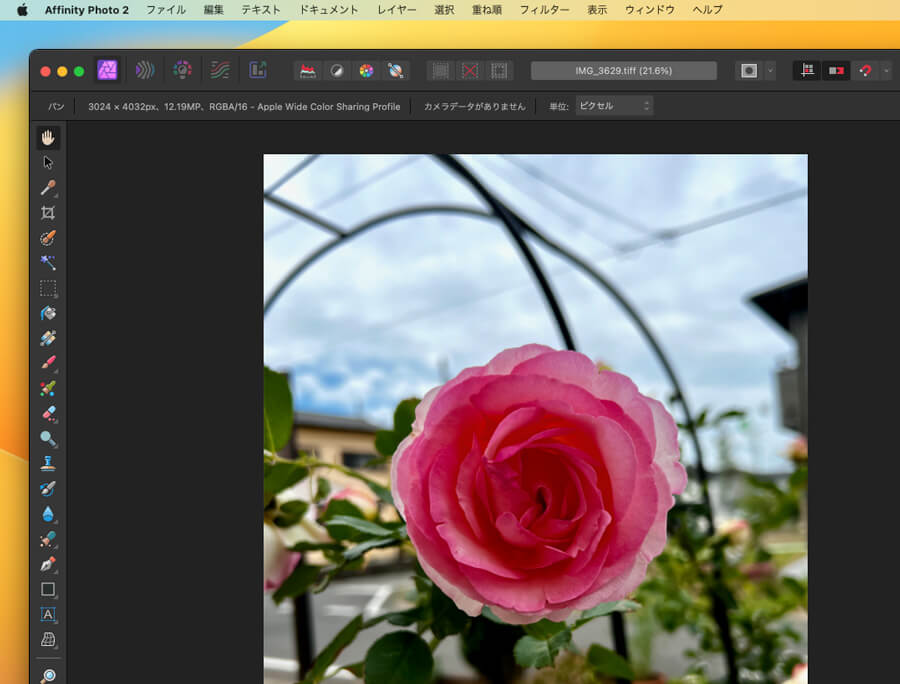The width and height of the screenshot is (900, 684).
Task: Select the Pen tool
Action: 47,565
